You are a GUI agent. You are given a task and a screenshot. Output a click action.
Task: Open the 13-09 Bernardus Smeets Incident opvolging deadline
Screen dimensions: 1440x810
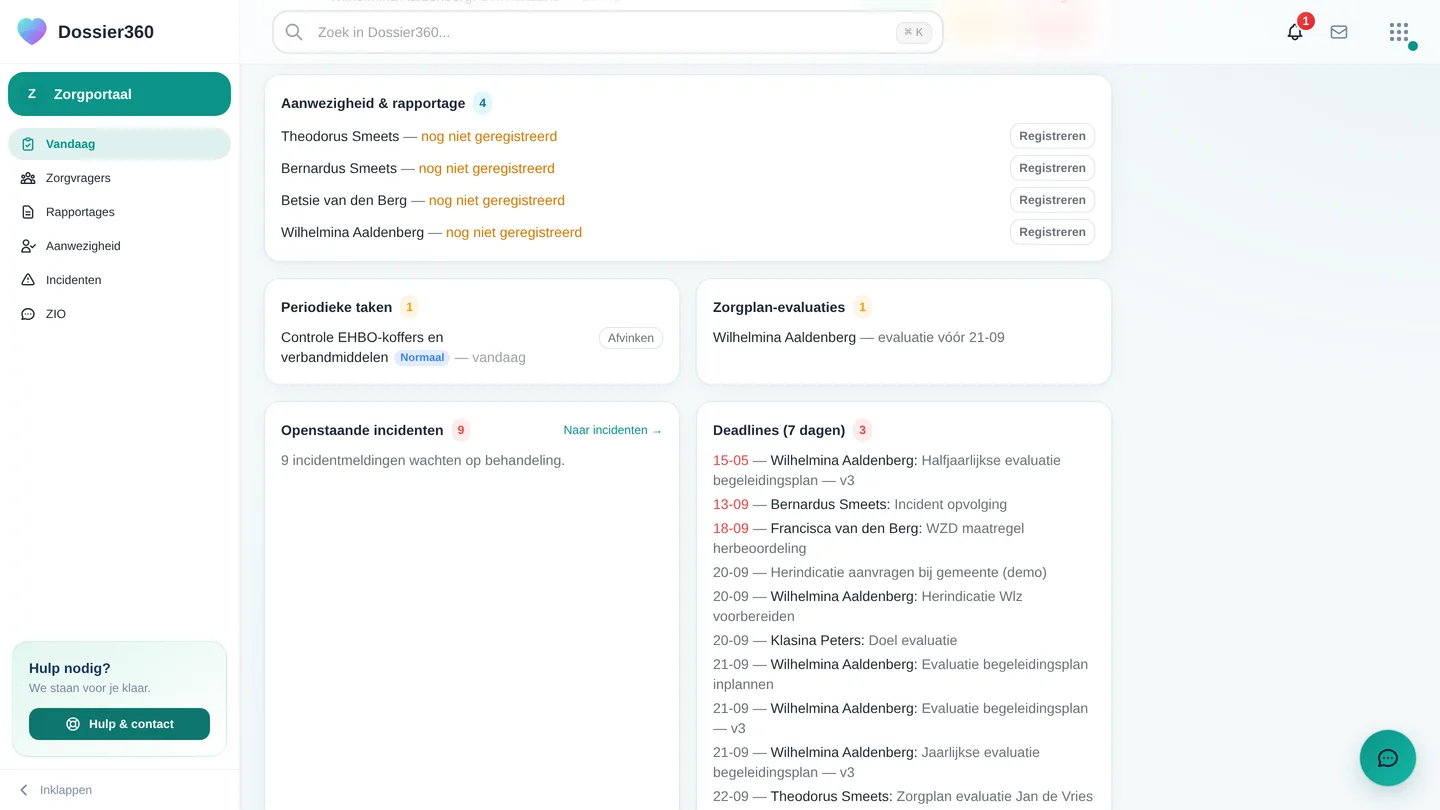click(x=860, y=504)
